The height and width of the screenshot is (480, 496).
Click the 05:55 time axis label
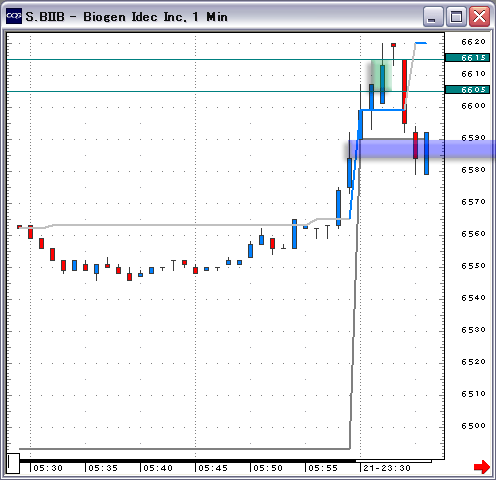point(323,468)
